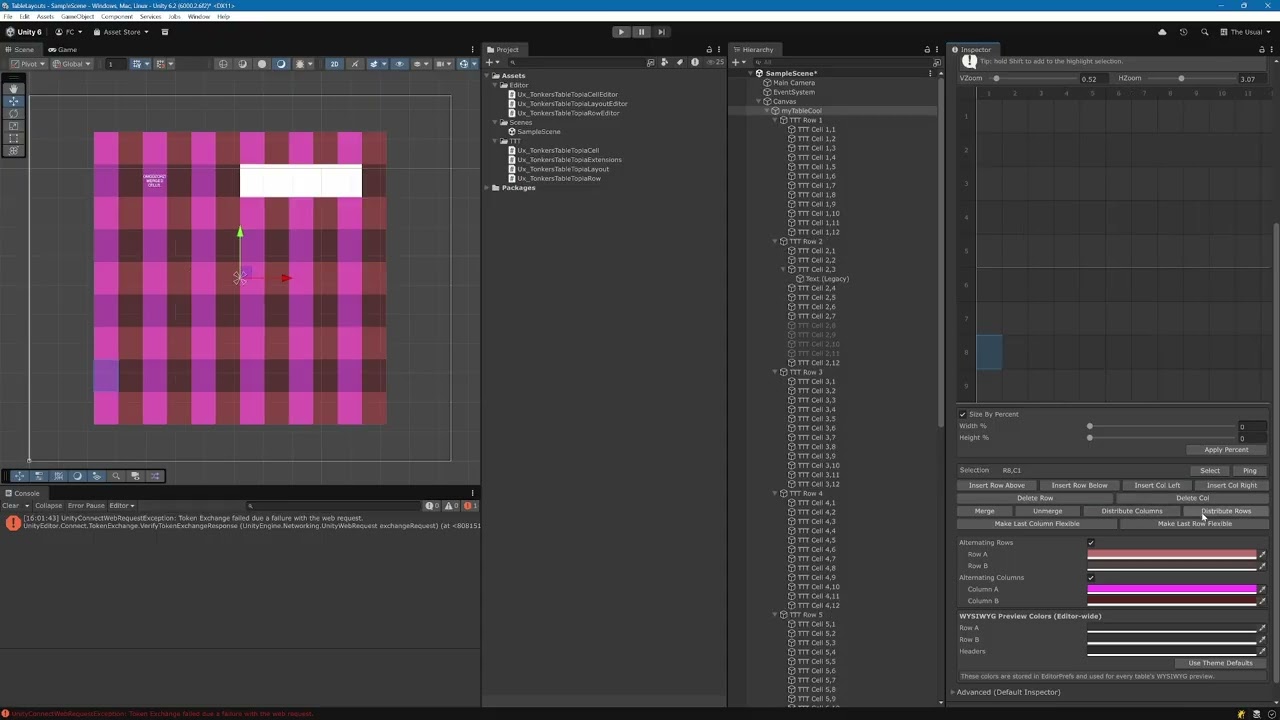Click the Unmerge button
The height and width of the screenshot is (720, 1280).
pyautogui.click(x=1047, y=511)
